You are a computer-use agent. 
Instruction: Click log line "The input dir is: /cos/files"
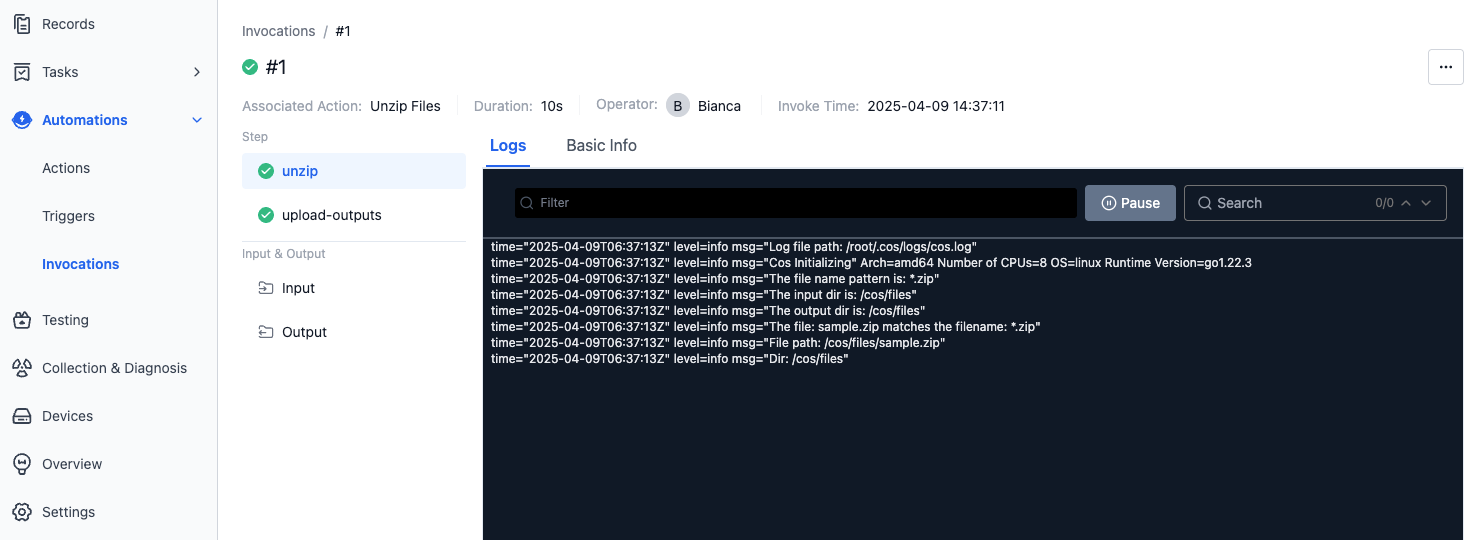tap(705, 294)
